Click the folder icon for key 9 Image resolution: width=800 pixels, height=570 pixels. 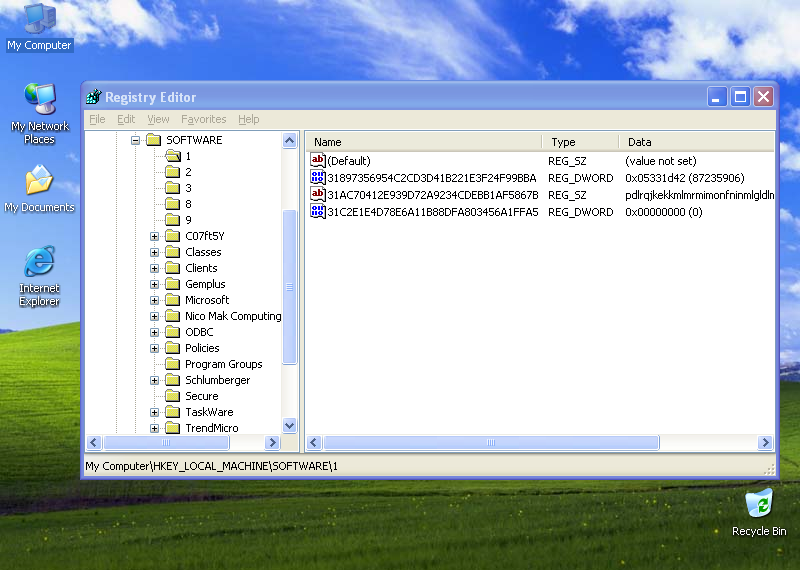pos(173,220)
